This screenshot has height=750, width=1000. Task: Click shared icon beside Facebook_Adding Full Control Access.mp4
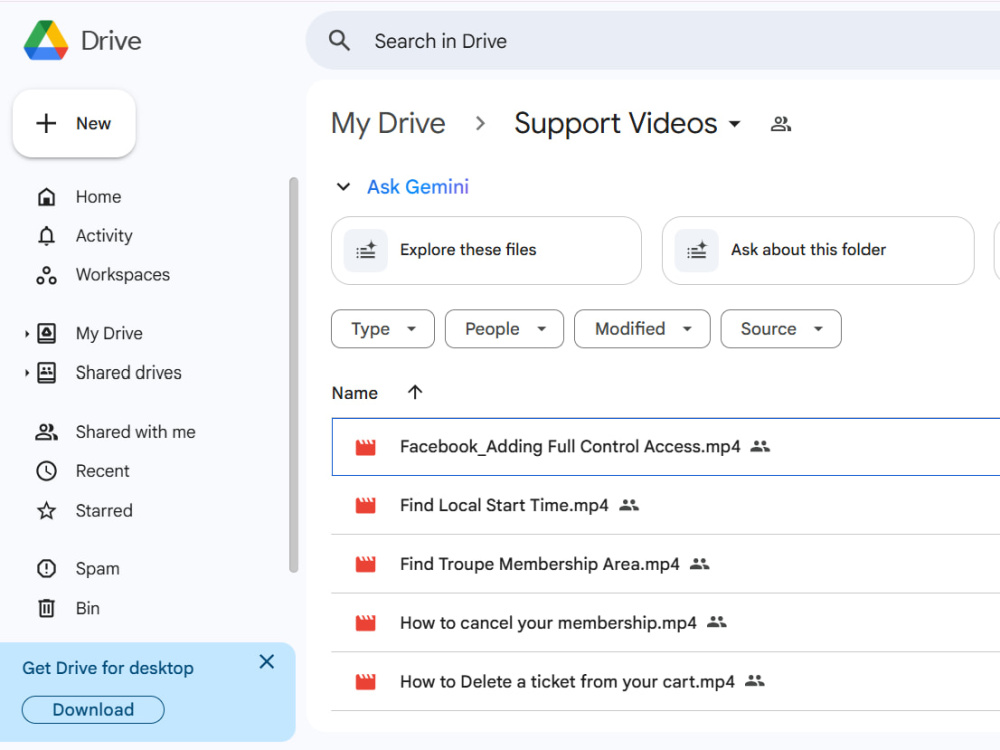[760, 446]
